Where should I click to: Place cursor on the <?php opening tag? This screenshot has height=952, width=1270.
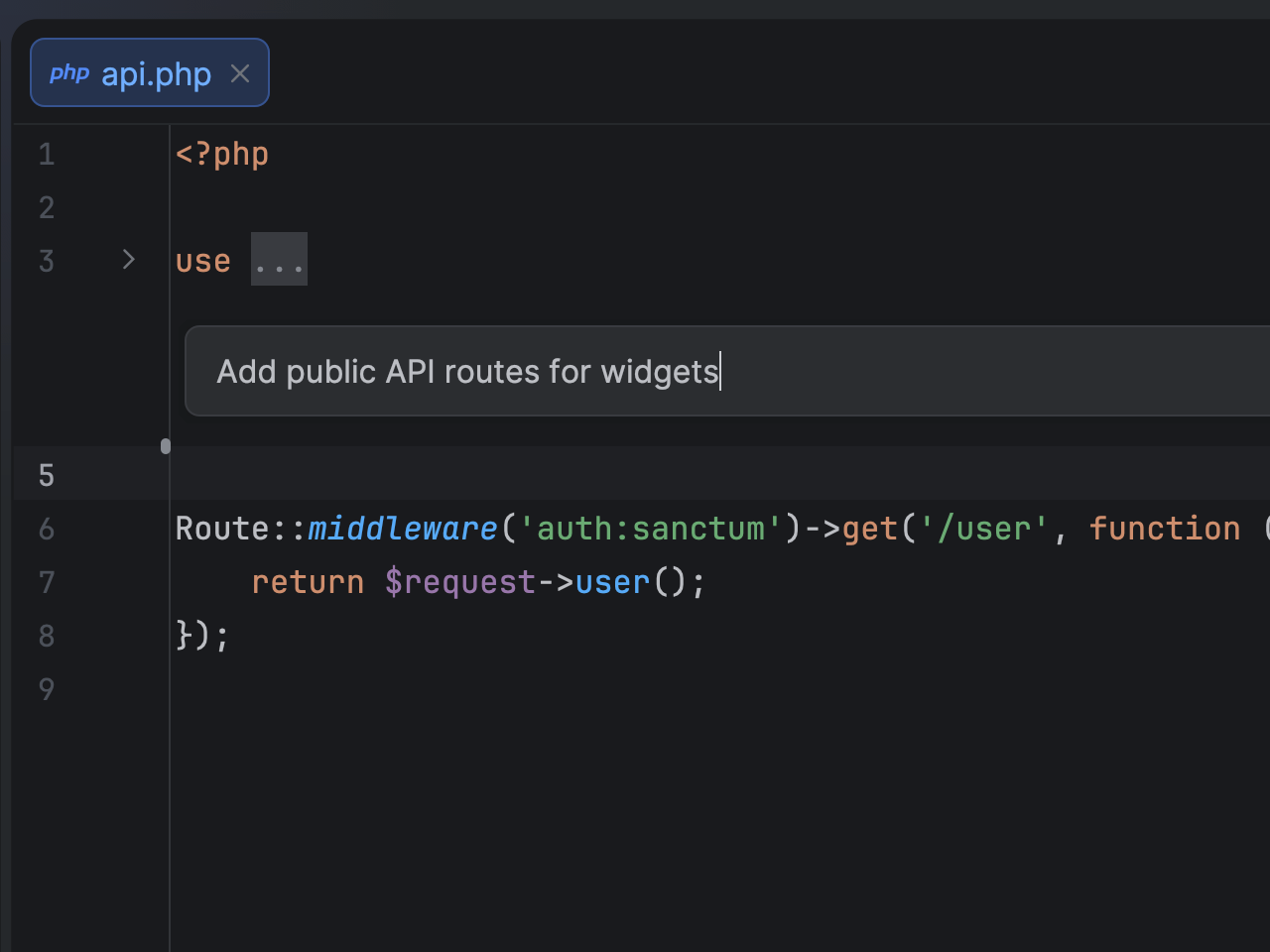pyautogui.click(x=222, y=154)
